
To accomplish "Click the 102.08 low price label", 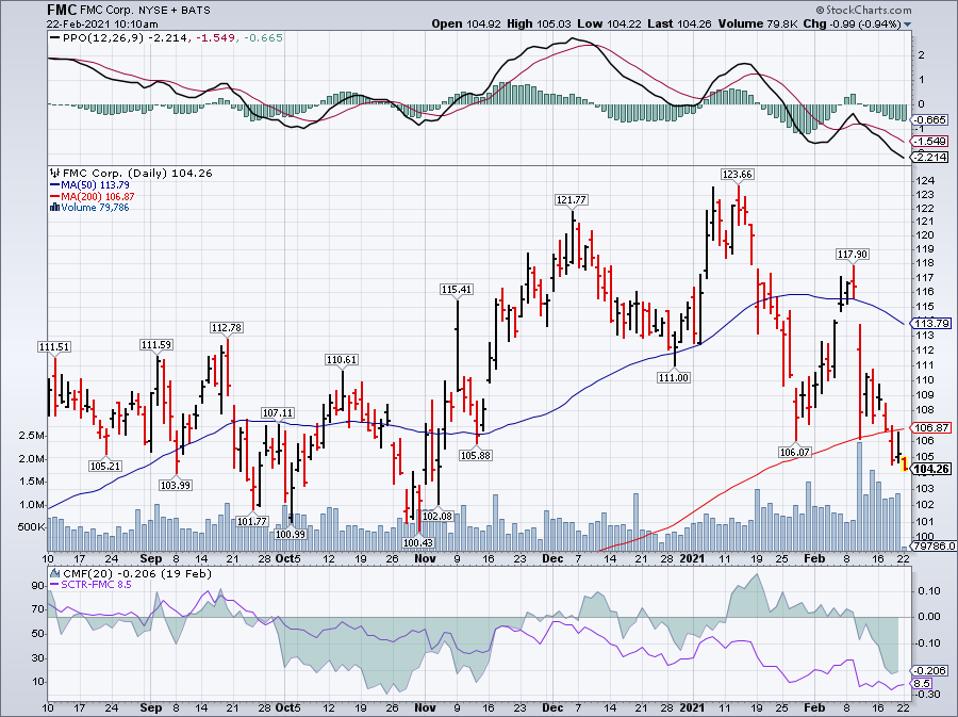I will 437,517.
